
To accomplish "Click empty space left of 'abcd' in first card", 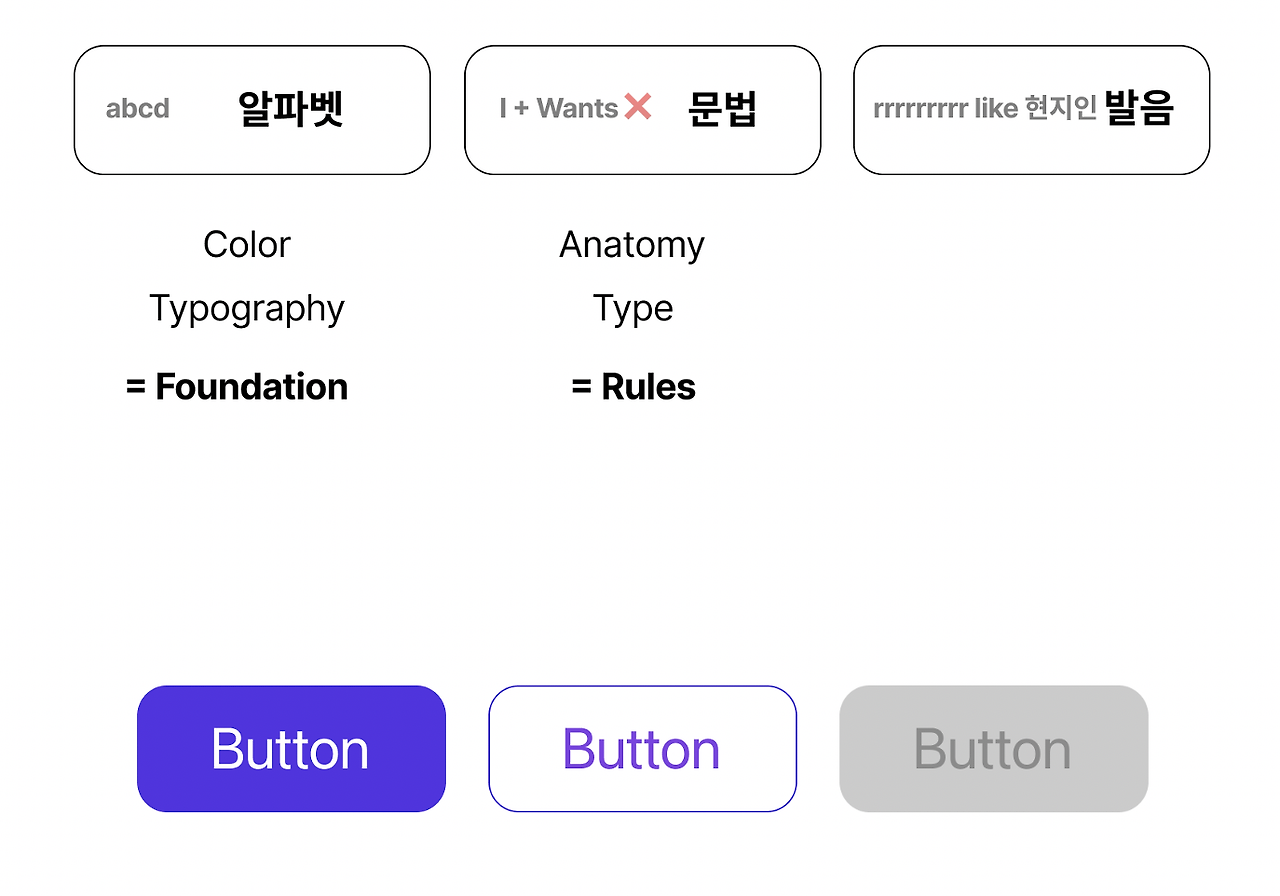I will 90,109.
